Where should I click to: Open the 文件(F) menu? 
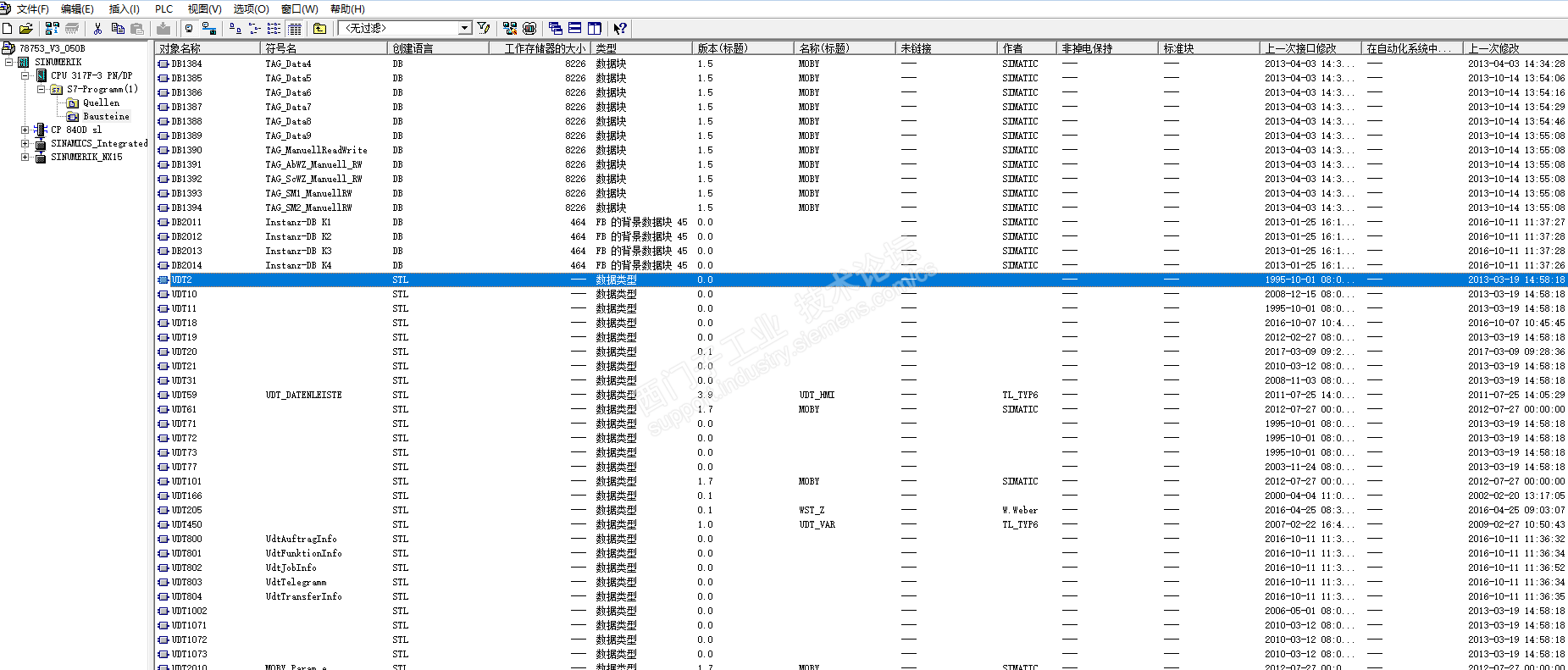(33, 8)
